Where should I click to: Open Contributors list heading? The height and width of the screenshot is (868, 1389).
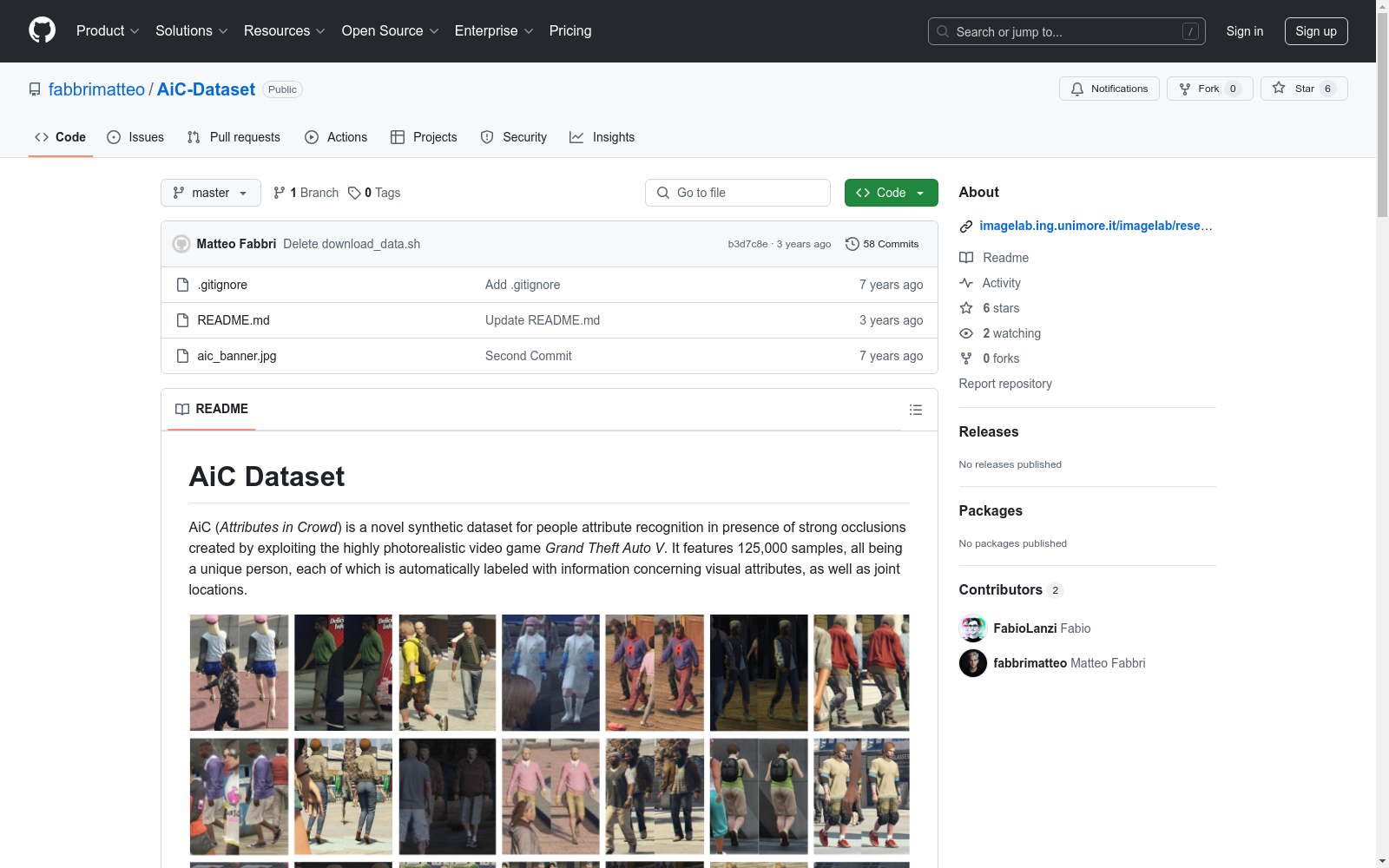[x=1011, y=590]
